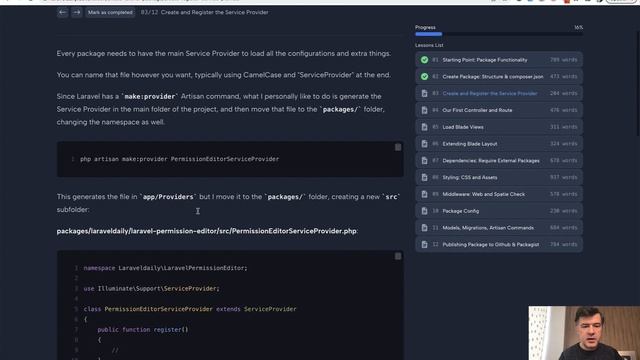The image size is (640, 360).
Task: Click document icon for Dependencies: Require External Packages
Action: click(x=424, y=160)
